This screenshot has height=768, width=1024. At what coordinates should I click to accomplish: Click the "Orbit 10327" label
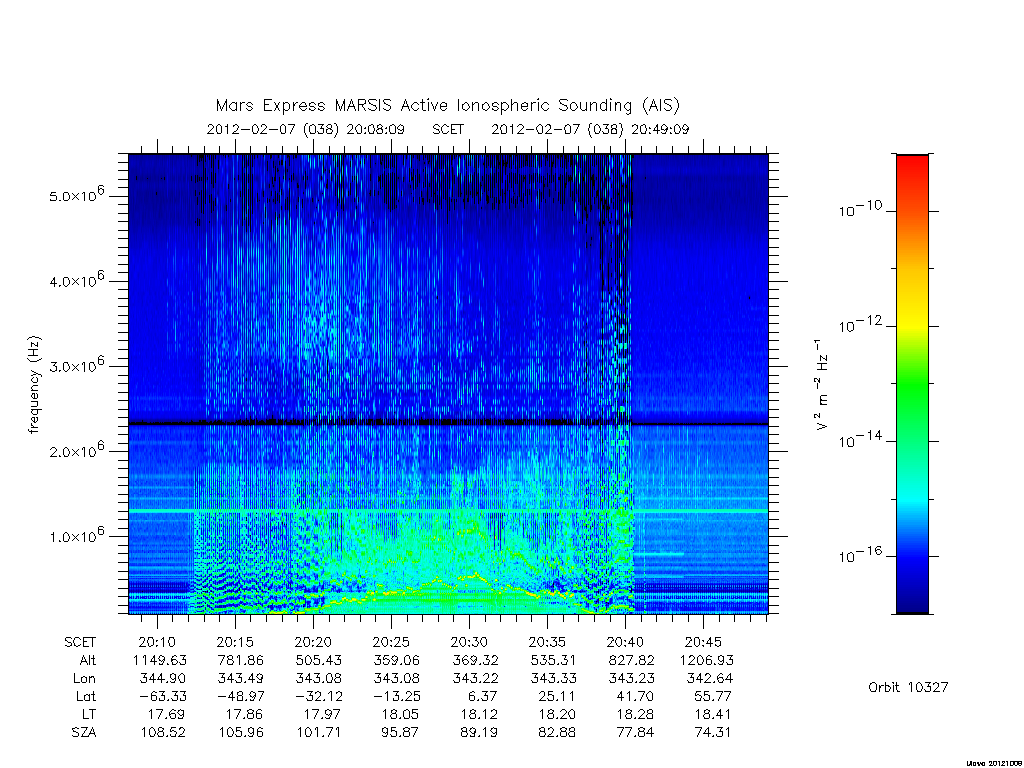[x=908, y=687]
